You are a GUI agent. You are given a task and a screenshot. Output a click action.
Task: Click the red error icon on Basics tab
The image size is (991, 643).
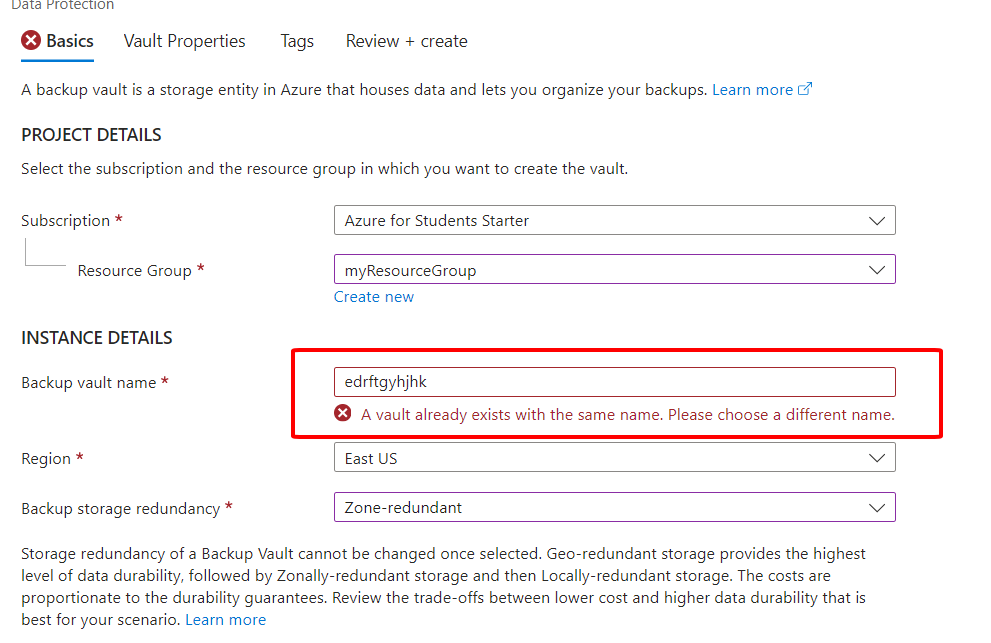click(31, 40)
